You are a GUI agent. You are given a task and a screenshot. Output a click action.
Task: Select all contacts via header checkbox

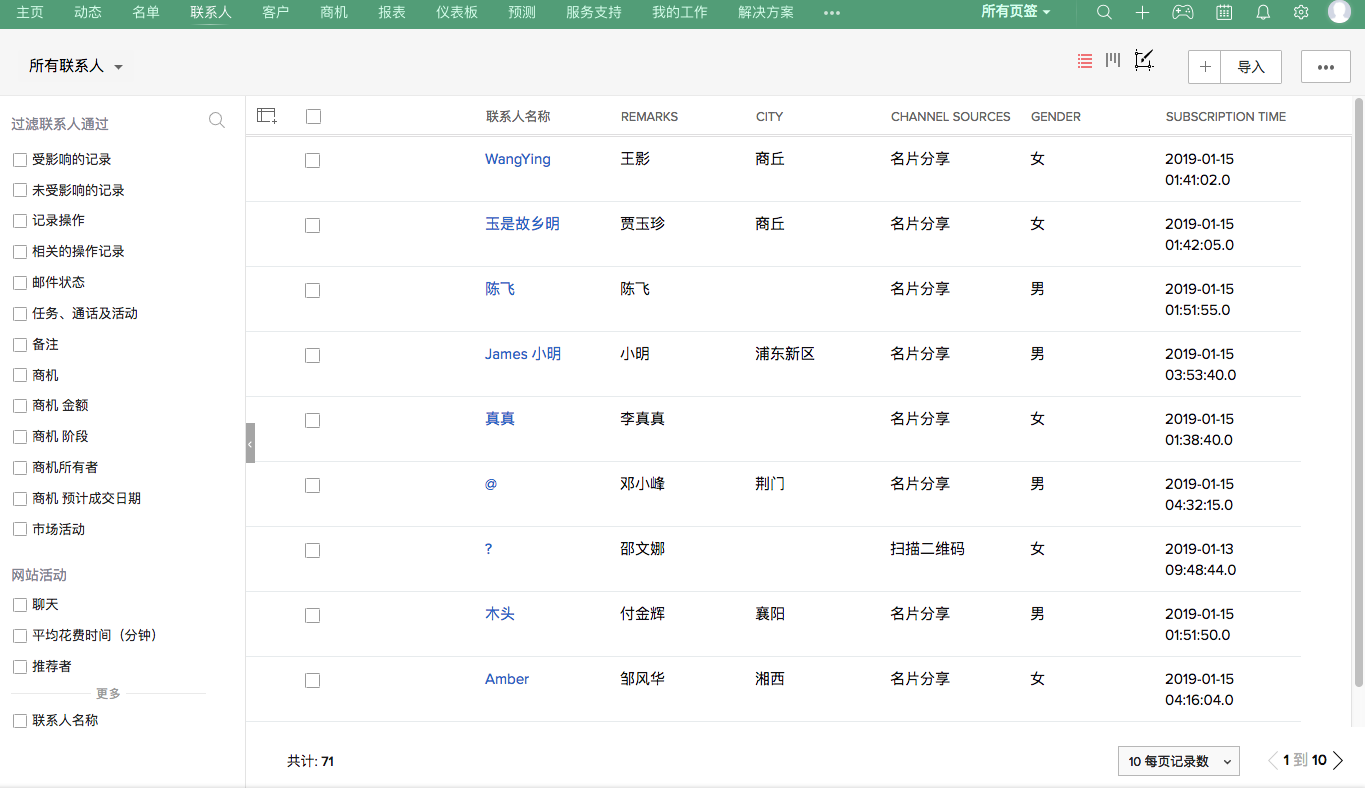point(313,116)
